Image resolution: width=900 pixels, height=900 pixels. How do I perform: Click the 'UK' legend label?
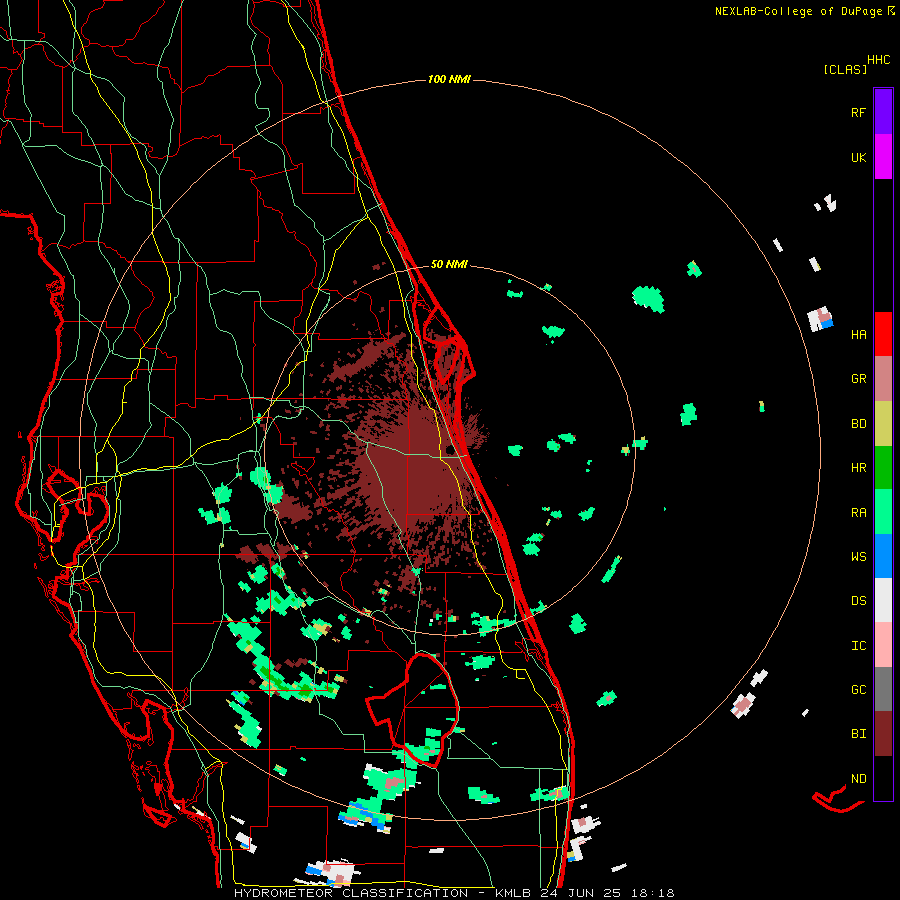click(858, 157)
